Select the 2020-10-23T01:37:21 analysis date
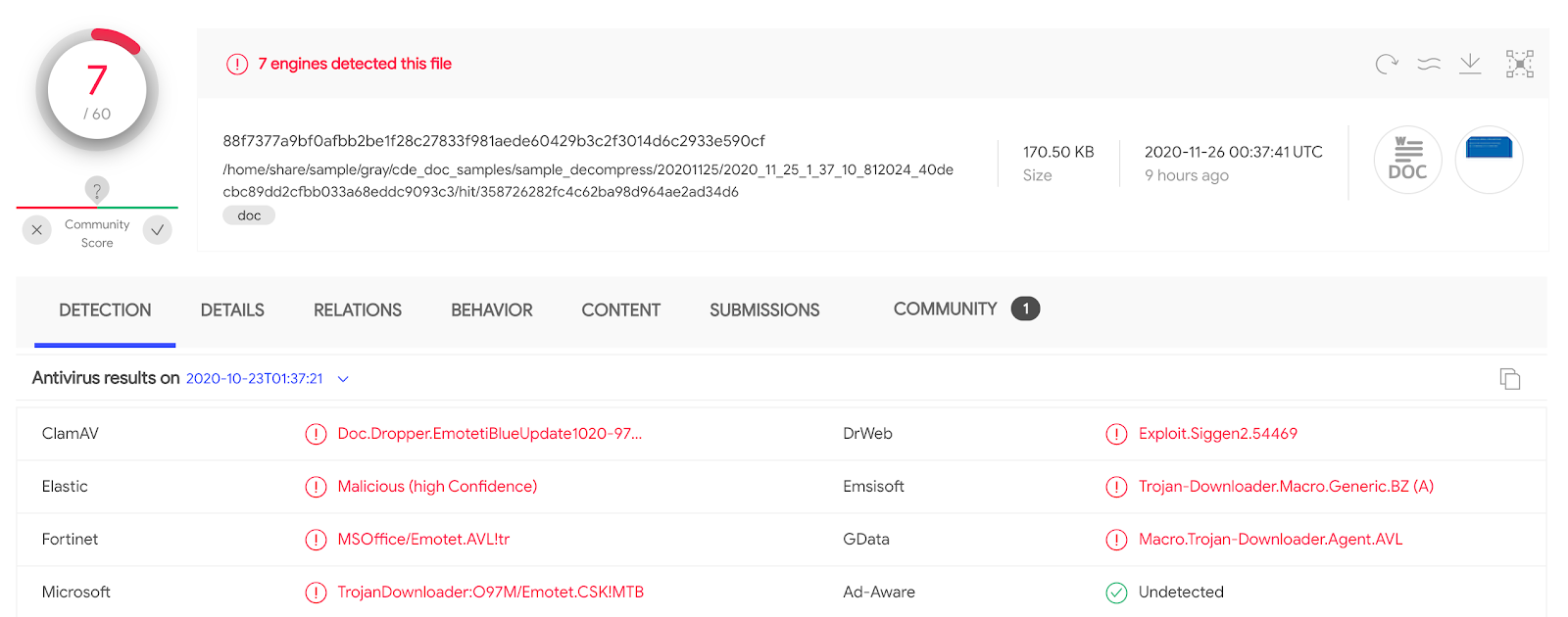The image size is (1568, 617). tap(254, 379)
